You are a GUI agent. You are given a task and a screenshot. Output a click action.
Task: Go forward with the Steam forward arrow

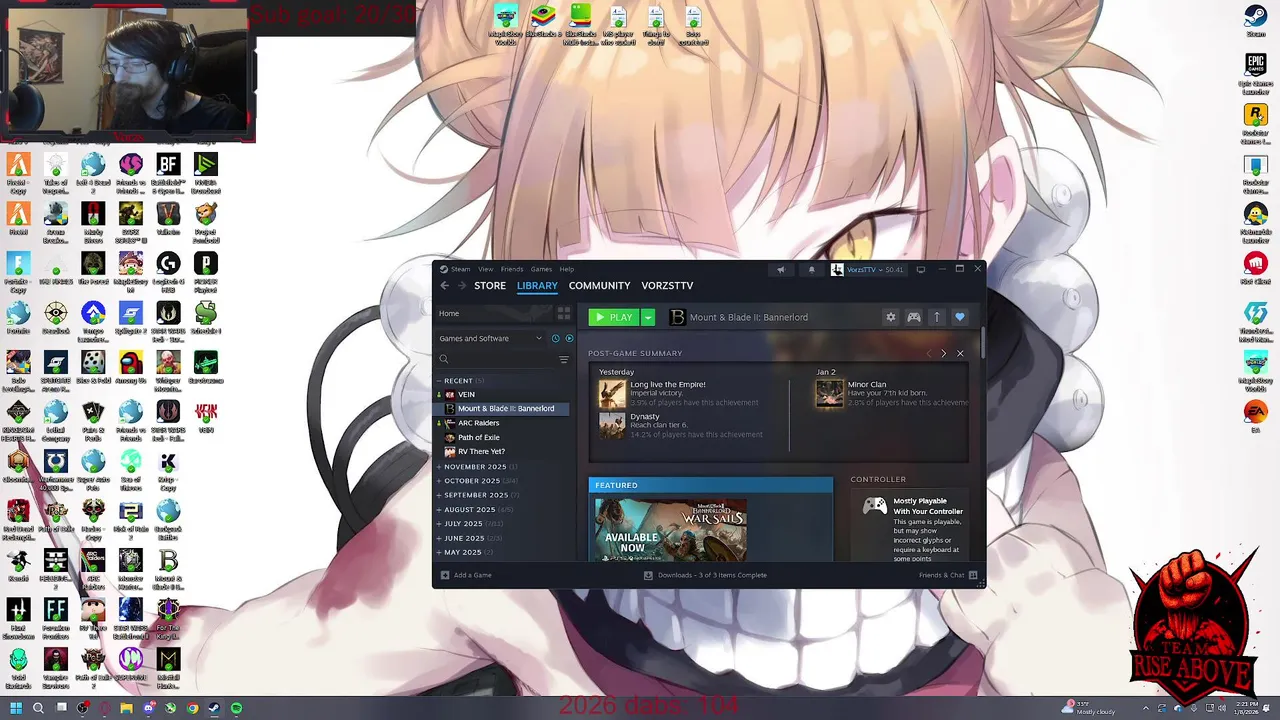(461, 286)
